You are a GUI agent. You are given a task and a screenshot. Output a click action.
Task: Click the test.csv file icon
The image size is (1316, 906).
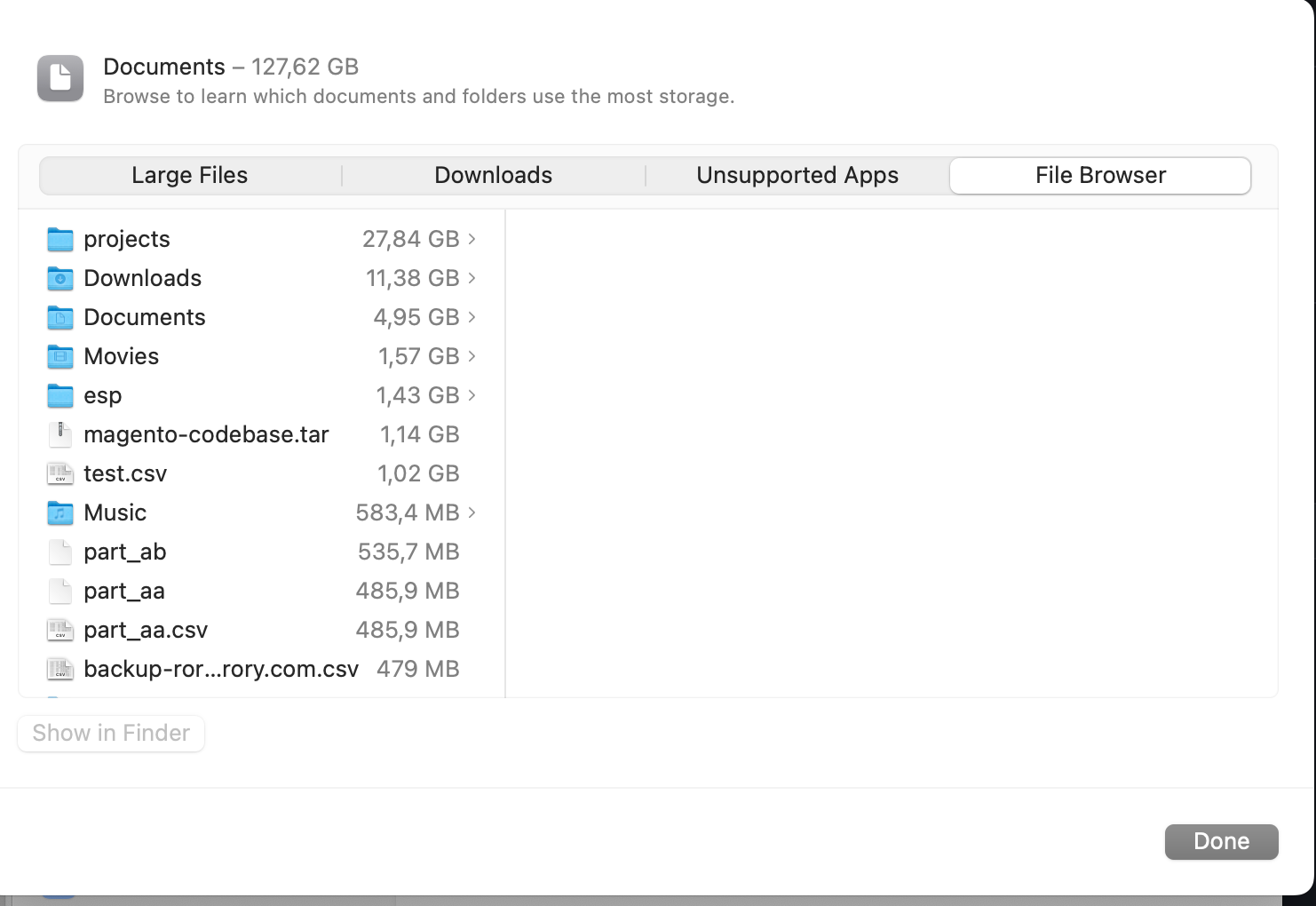coord(59,473)
